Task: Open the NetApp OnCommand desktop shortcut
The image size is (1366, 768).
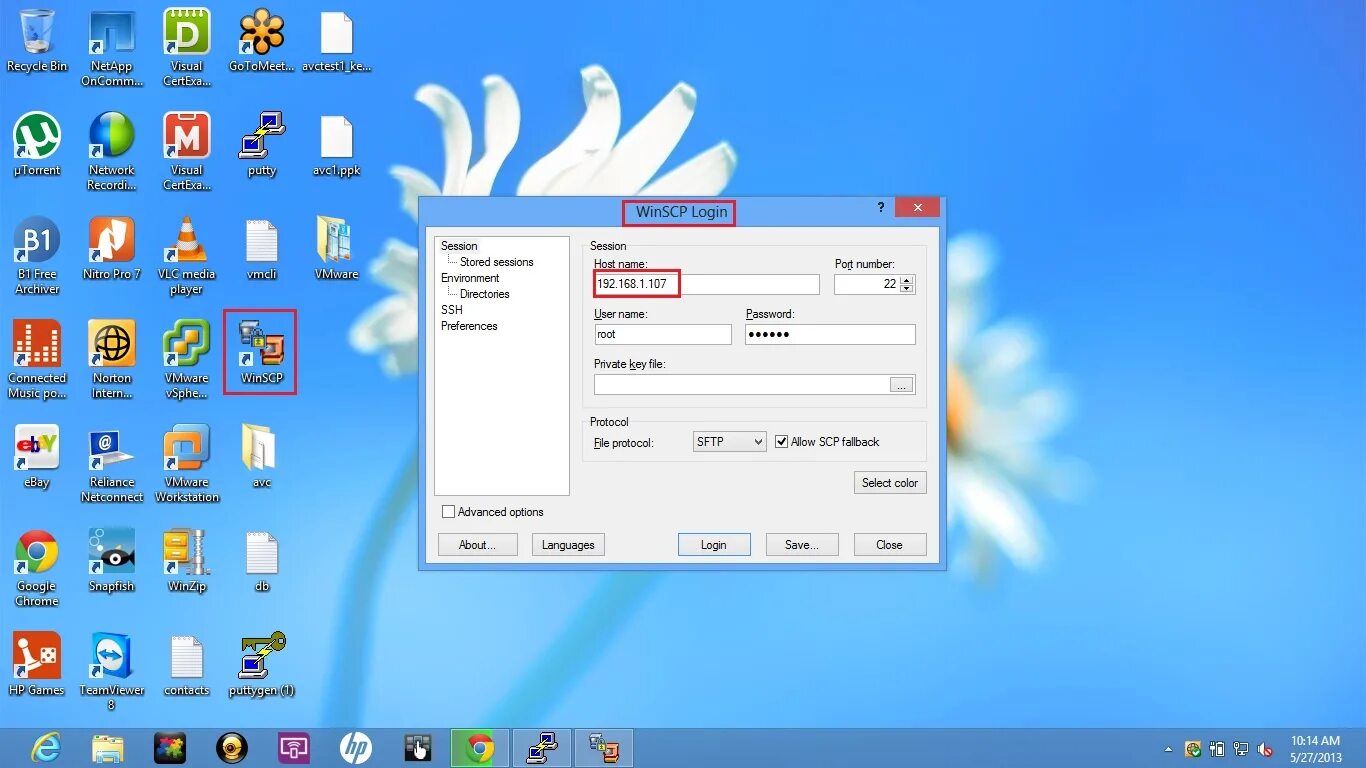Action: click(112, 48)
